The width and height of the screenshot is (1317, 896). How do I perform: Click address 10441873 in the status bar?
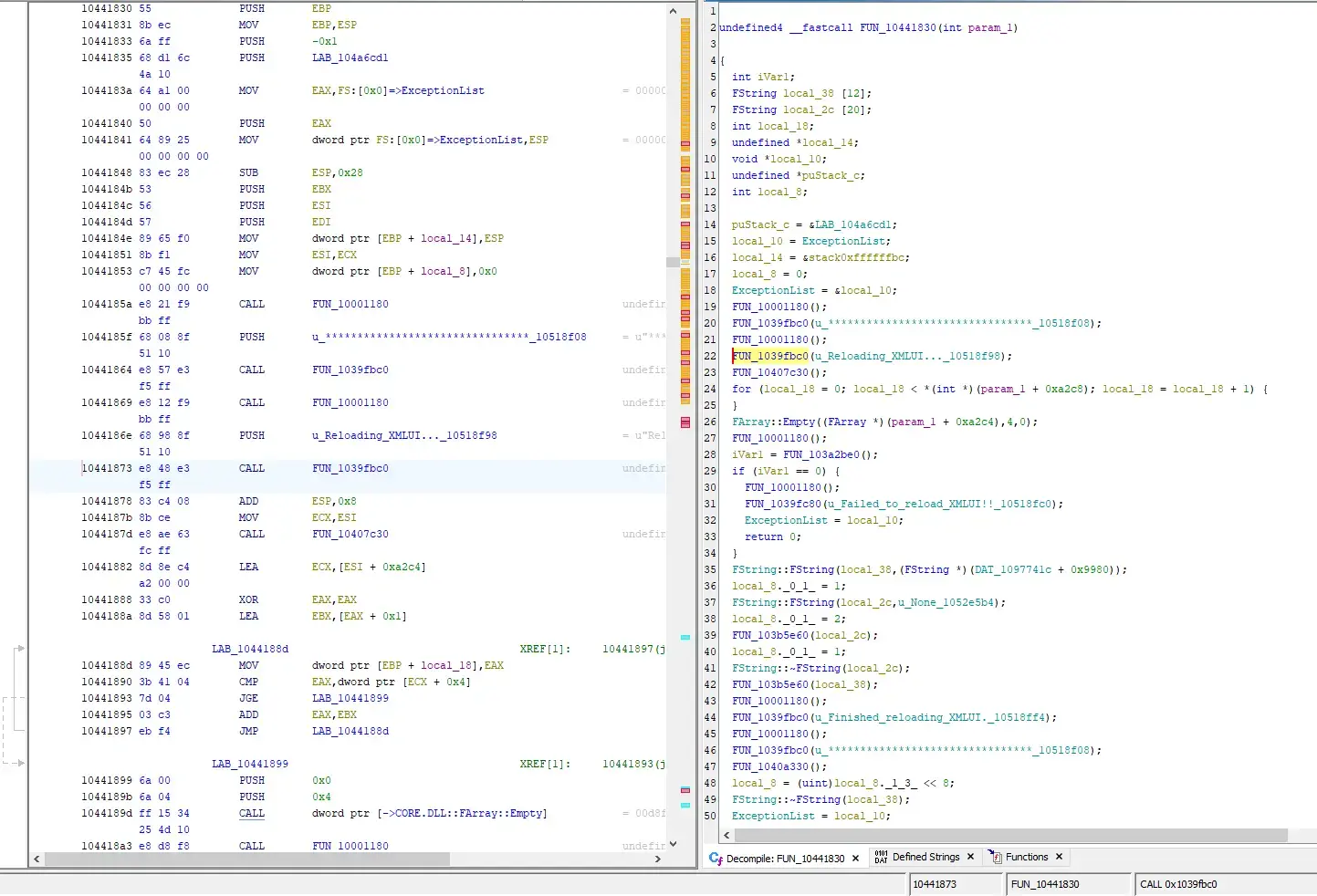(x=935, y=884)
